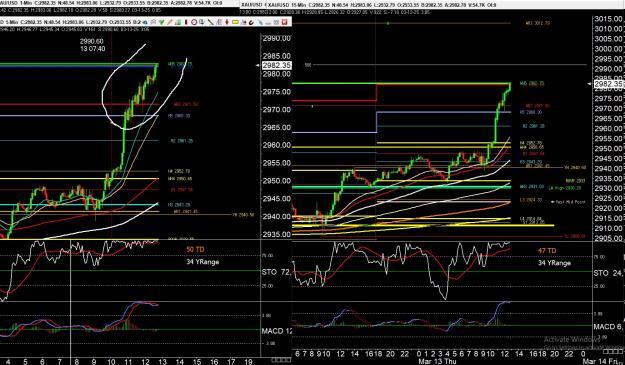
Task: Click the red circle clock toolbar icon
Action: pyautogui.click(x=194, y=22)
